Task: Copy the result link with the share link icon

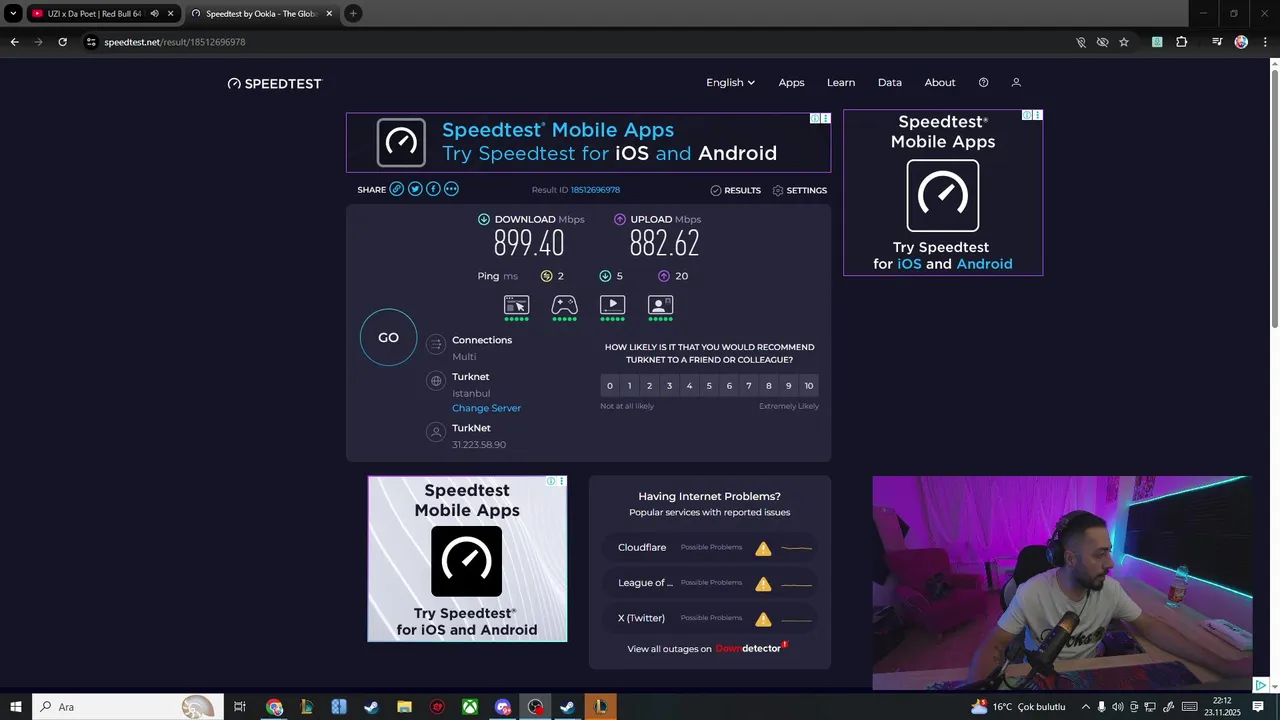Action: coord(397,189)
